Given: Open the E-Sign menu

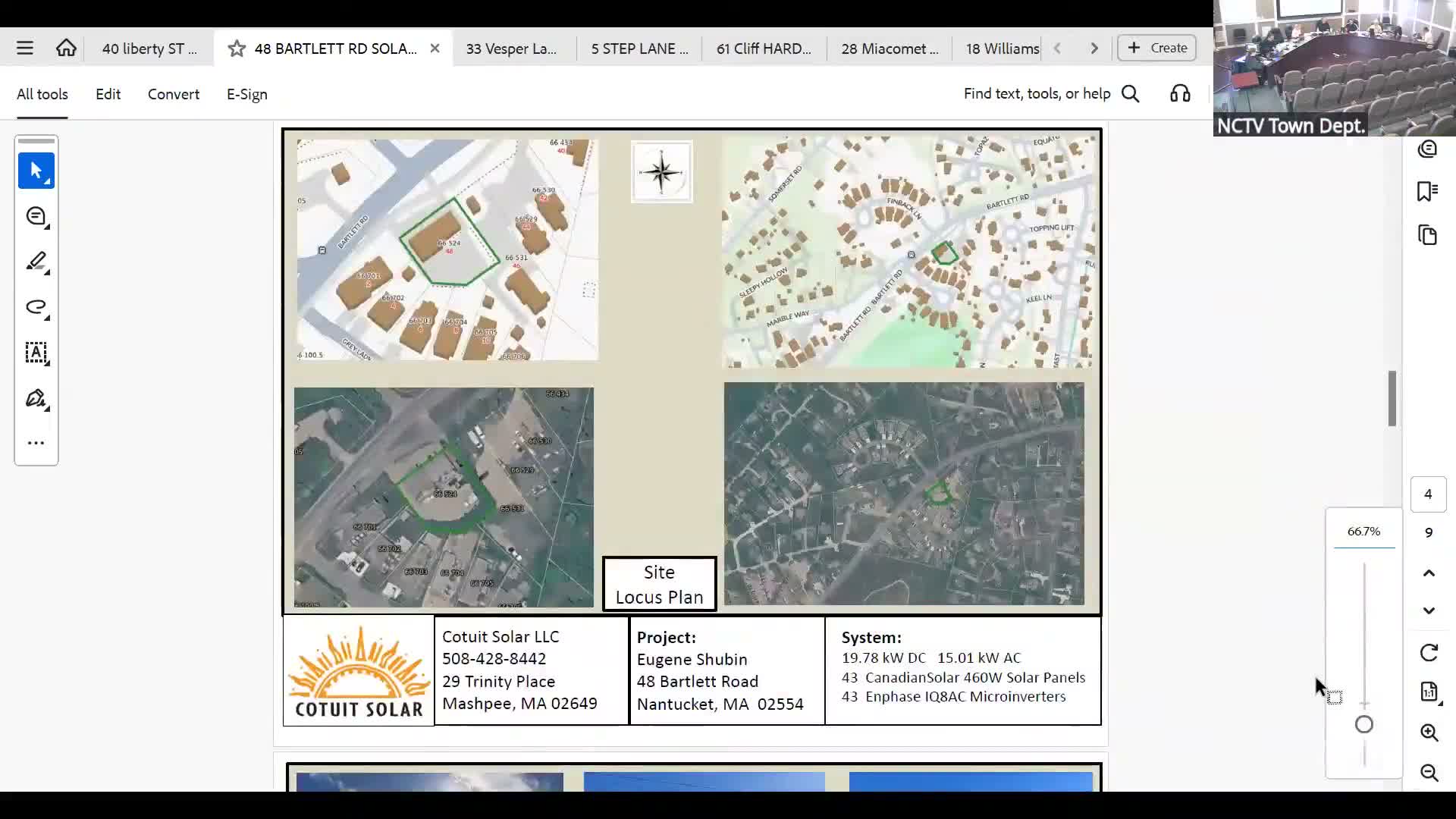Looking at the screenshot, I should pyautogui.click(x=247, y=94).
